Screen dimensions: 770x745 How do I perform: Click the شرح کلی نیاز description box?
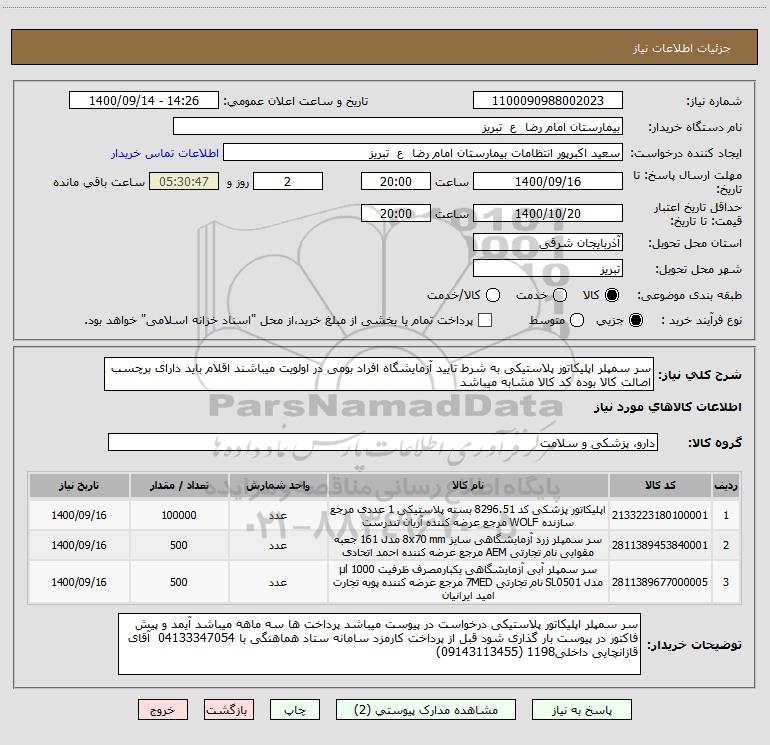coord(379,374)
